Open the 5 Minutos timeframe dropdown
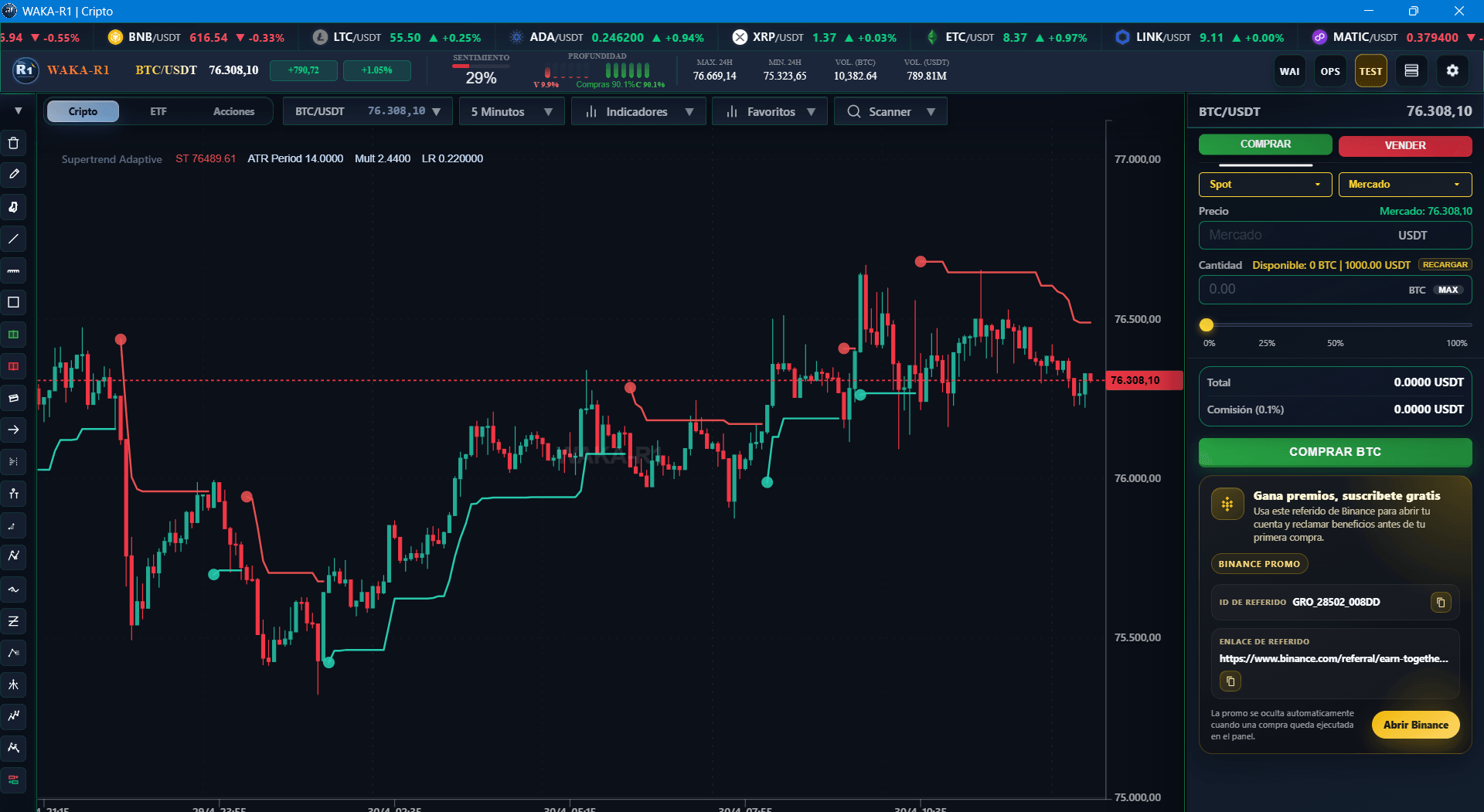Viewport: 1484px width, 812px height. tap(512, 111)
